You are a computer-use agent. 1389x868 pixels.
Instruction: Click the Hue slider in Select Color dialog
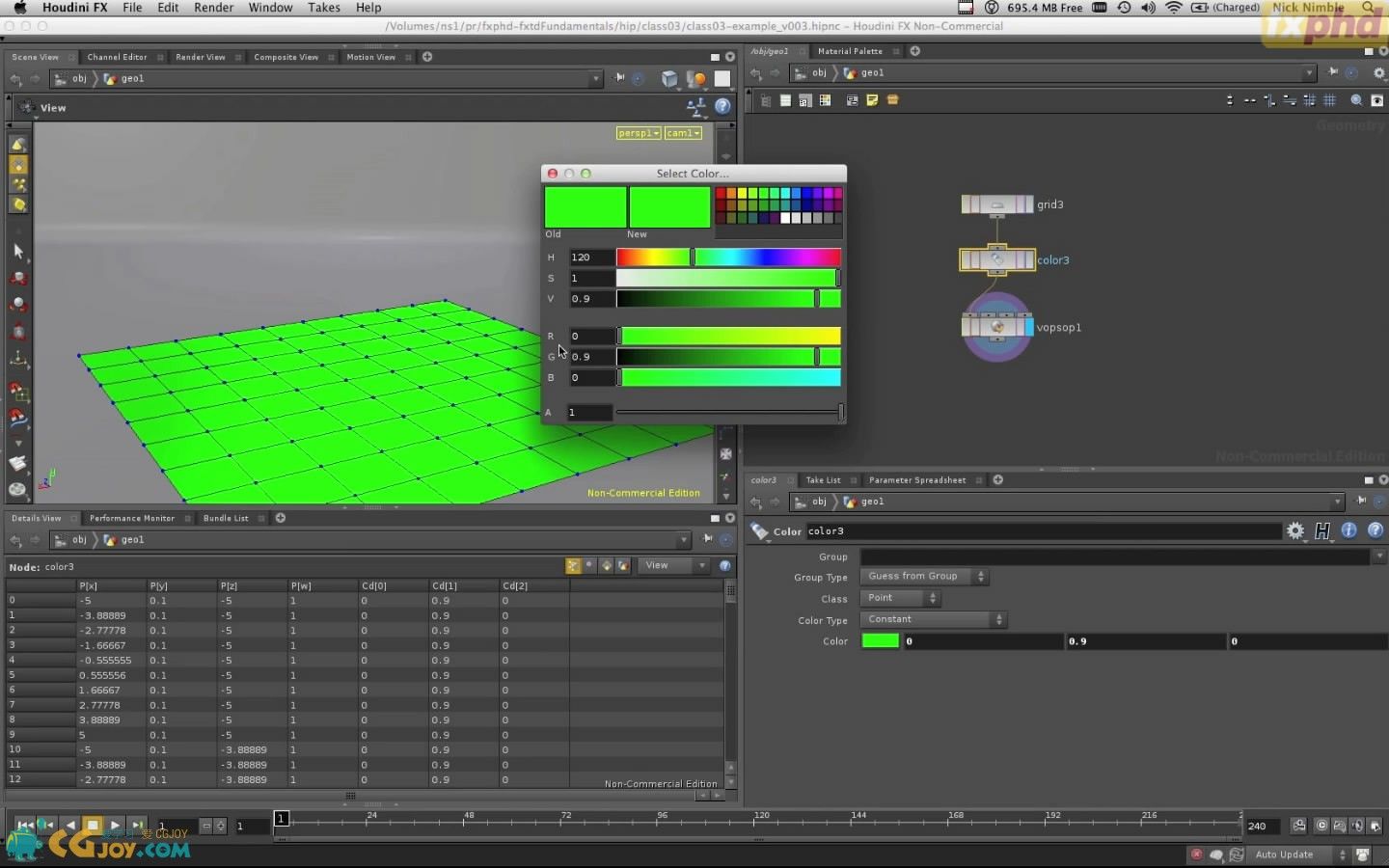pyautogui.click(x=728, y=258)
